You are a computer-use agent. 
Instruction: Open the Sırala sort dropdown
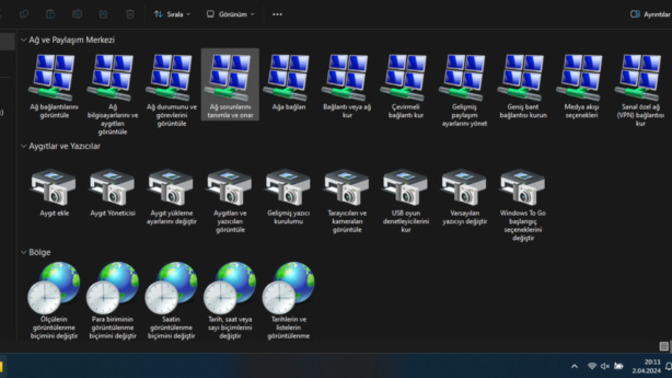point(172,14)
